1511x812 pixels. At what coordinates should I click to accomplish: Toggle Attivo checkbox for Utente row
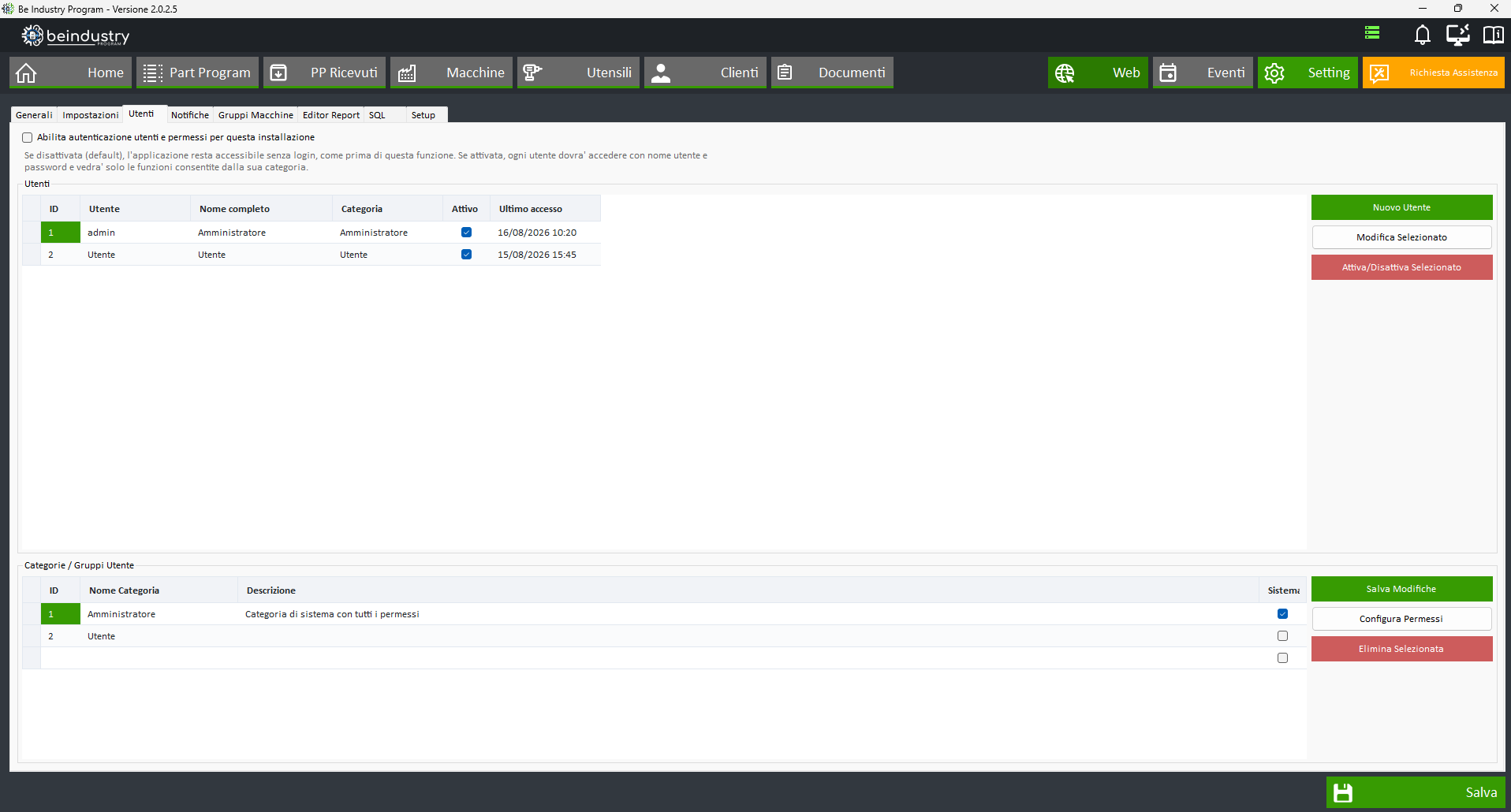pos(466,255)
